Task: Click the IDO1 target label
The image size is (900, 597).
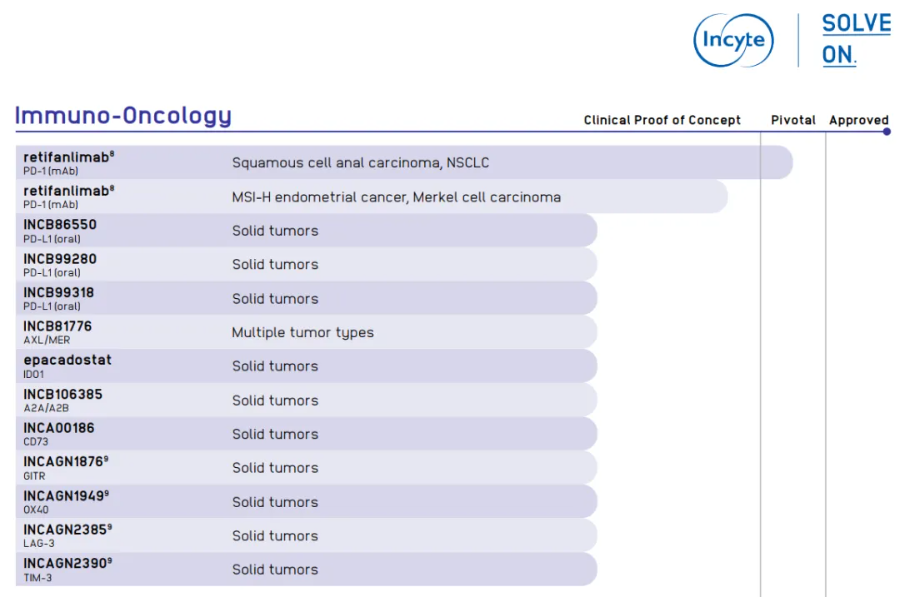Action: coord(33,374)
